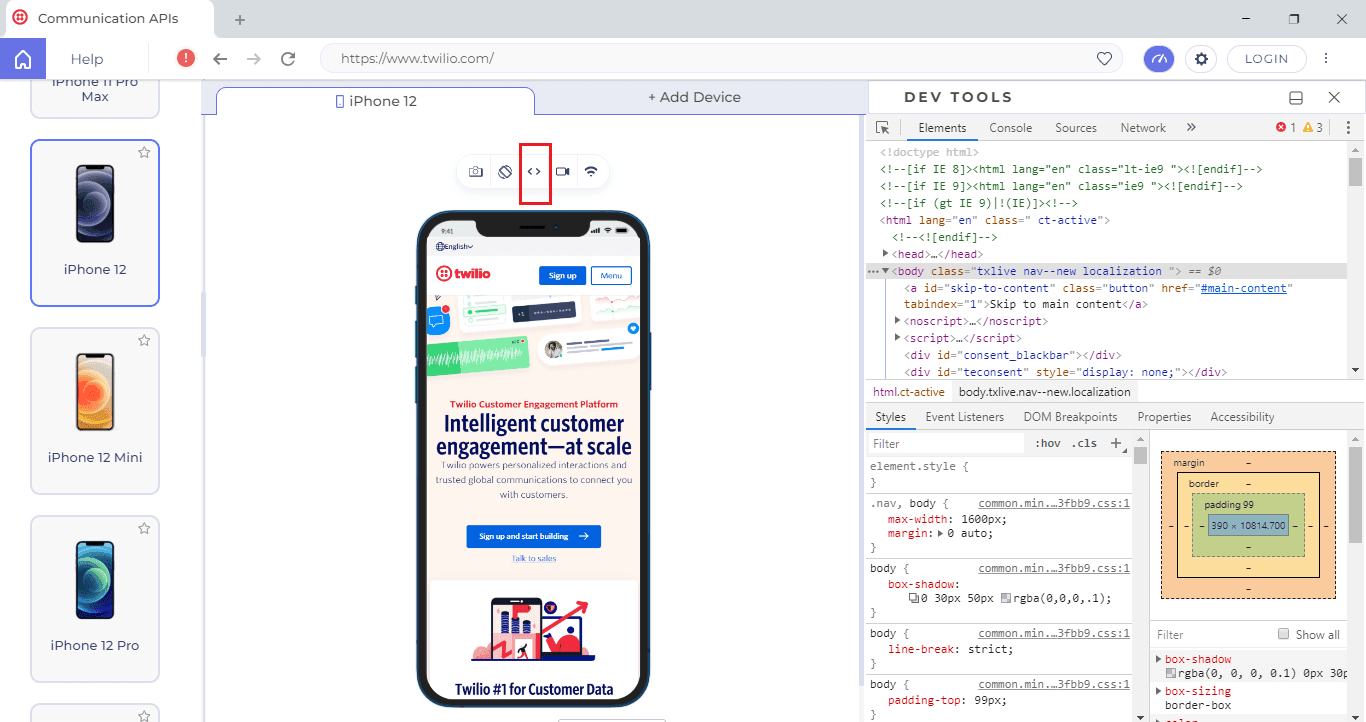1366x722 pixels.
Task: Capture a screenshot with the camera icon
Action: click(x=475, y=171)
